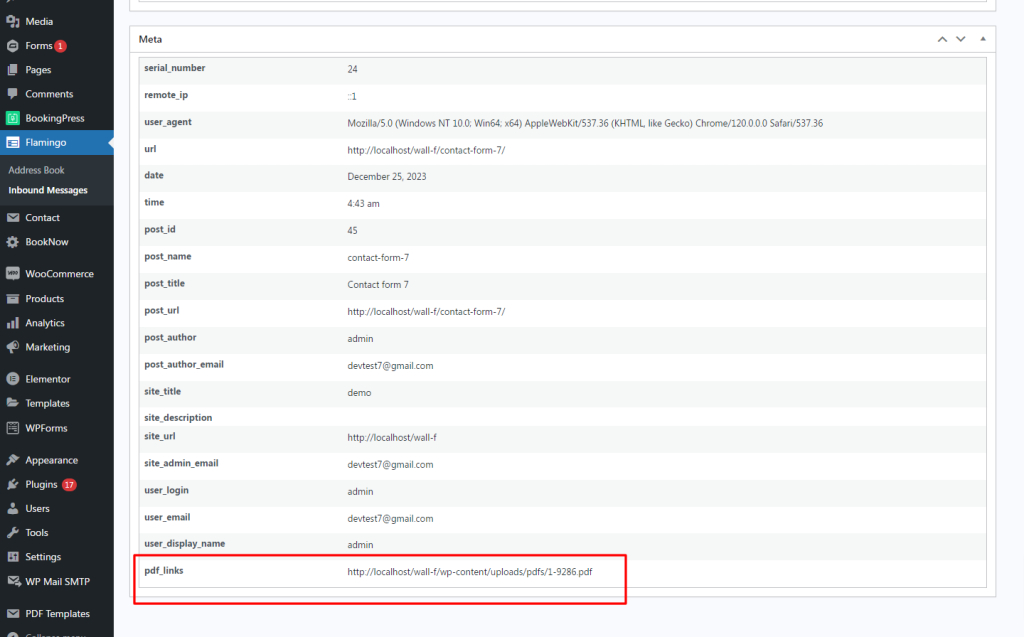1024x637 pixels.
Task: Move Meta box up with arrow
Action: pos(942,39)
